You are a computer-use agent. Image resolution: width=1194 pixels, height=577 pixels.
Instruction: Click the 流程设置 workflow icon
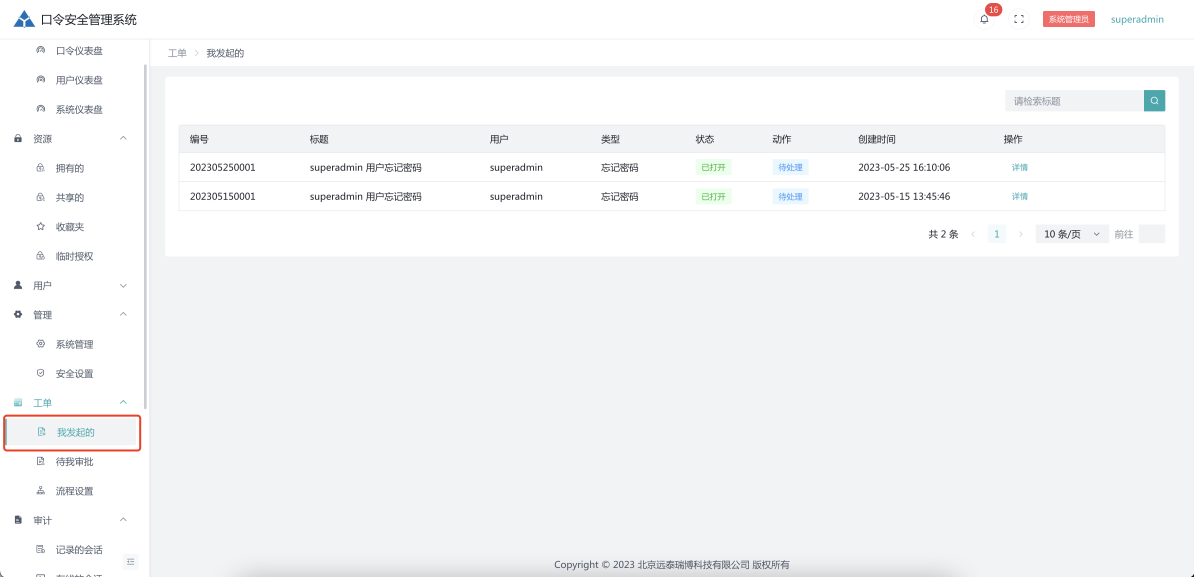40,491
